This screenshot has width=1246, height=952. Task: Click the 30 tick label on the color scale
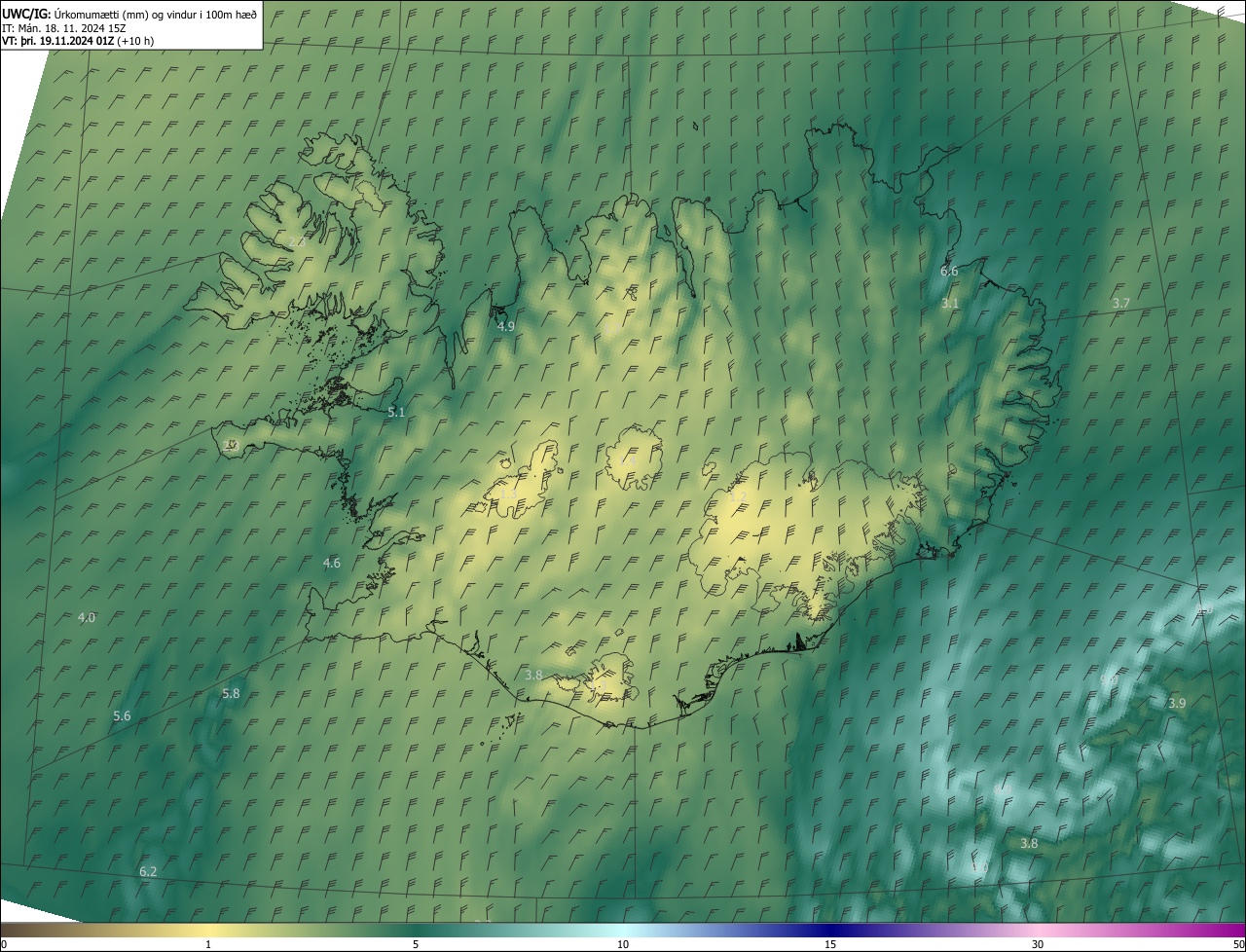click(1038, 945)
